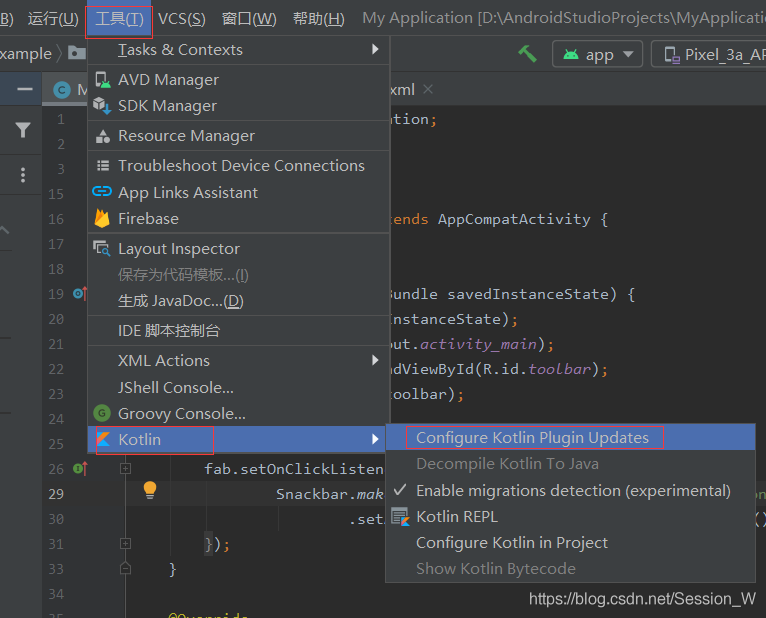The image size is (766, 618).
Task: Click toolbar id reference in code
Action: [x=560, y=369]
